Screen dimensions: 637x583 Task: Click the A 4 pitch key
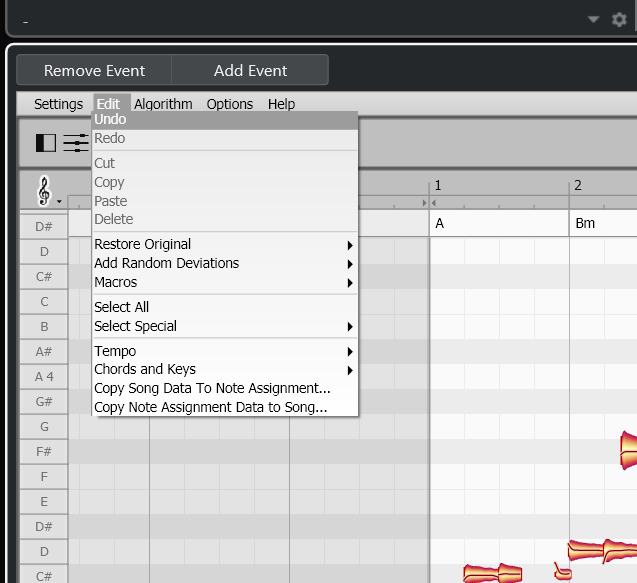[44, 376]
